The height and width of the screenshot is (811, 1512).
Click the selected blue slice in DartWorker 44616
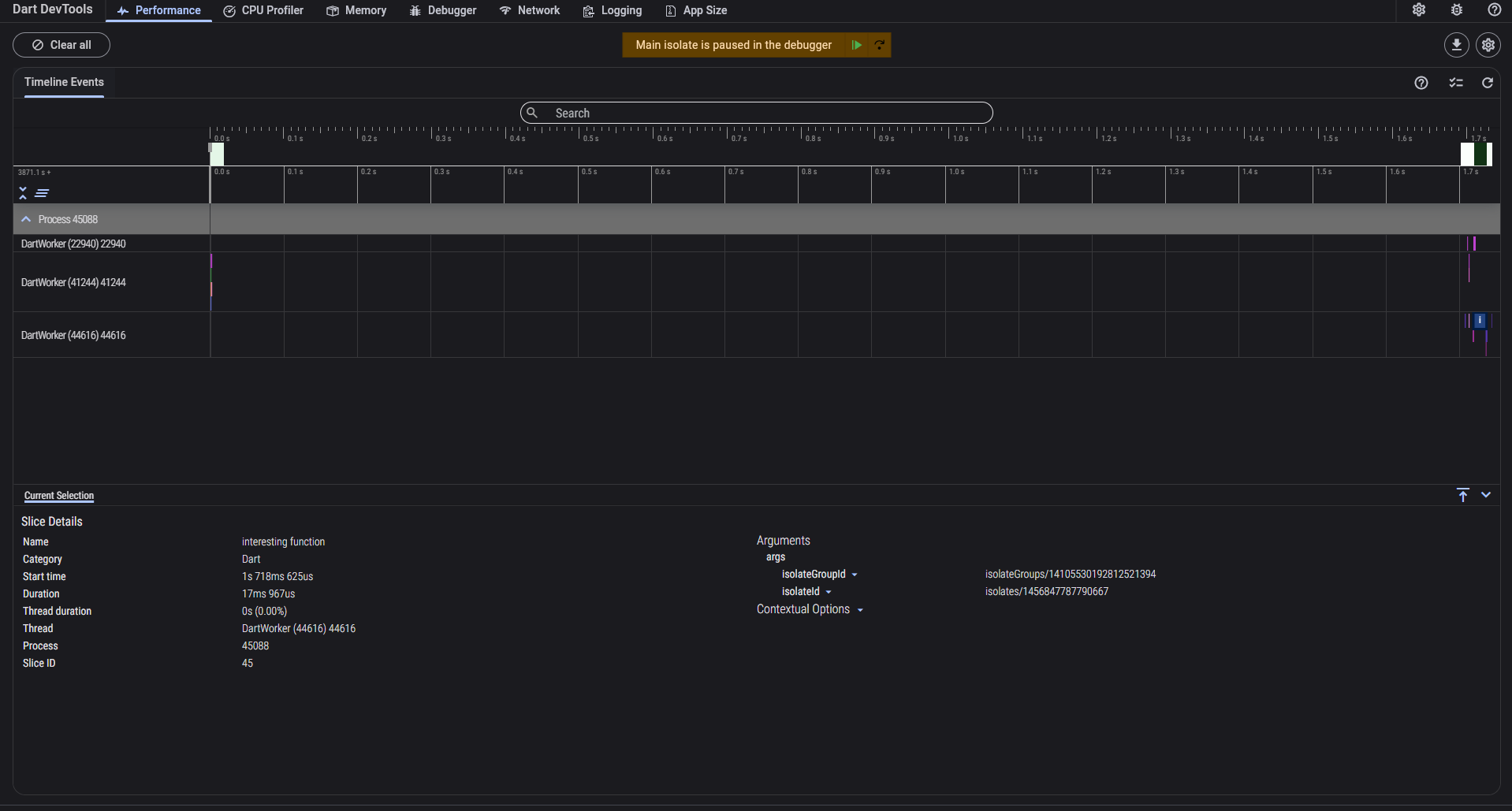[1480, 320]
